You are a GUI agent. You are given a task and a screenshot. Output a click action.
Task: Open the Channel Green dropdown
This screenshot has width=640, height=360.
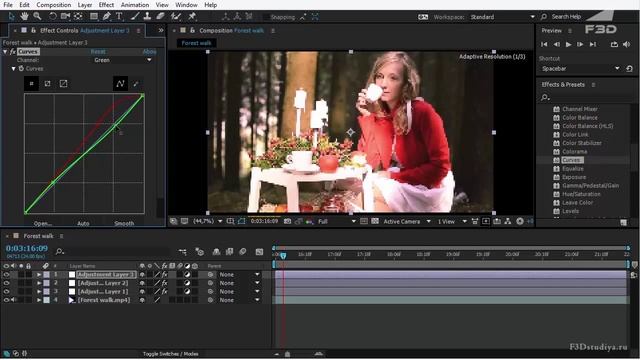click(x=122, y=60)
